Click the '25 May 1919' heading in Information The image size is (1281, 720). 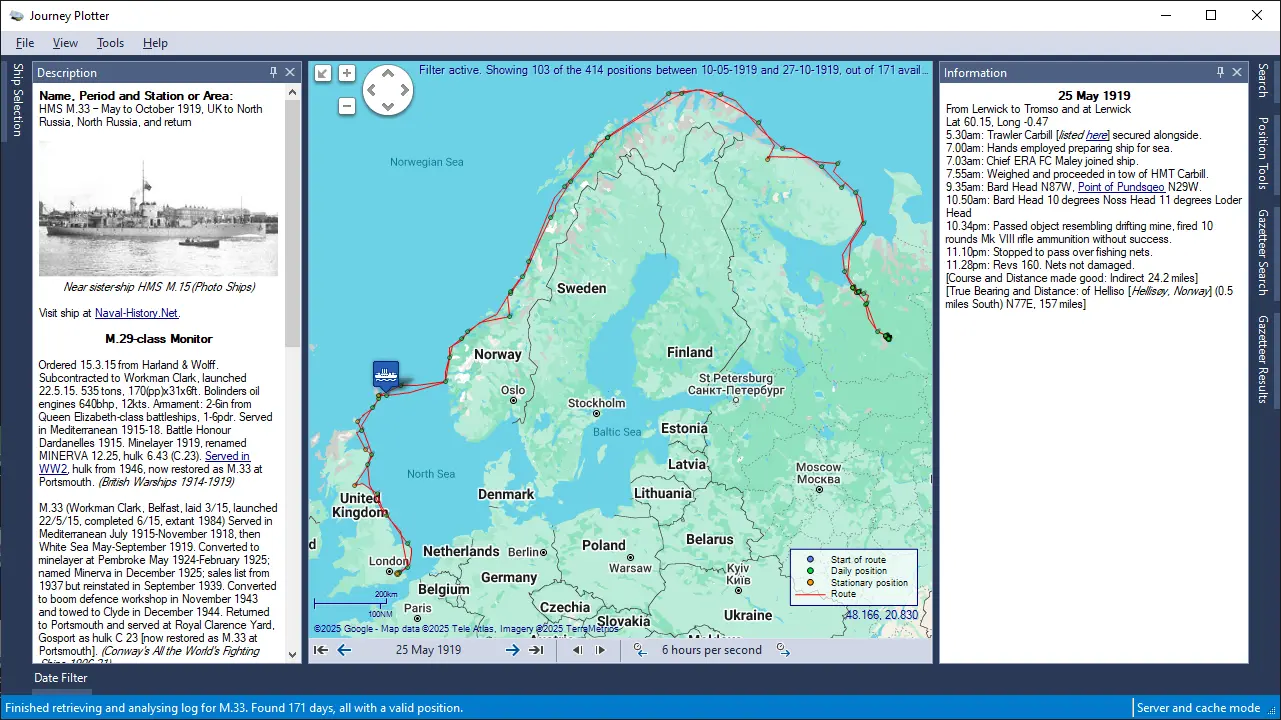[1094, 96]
